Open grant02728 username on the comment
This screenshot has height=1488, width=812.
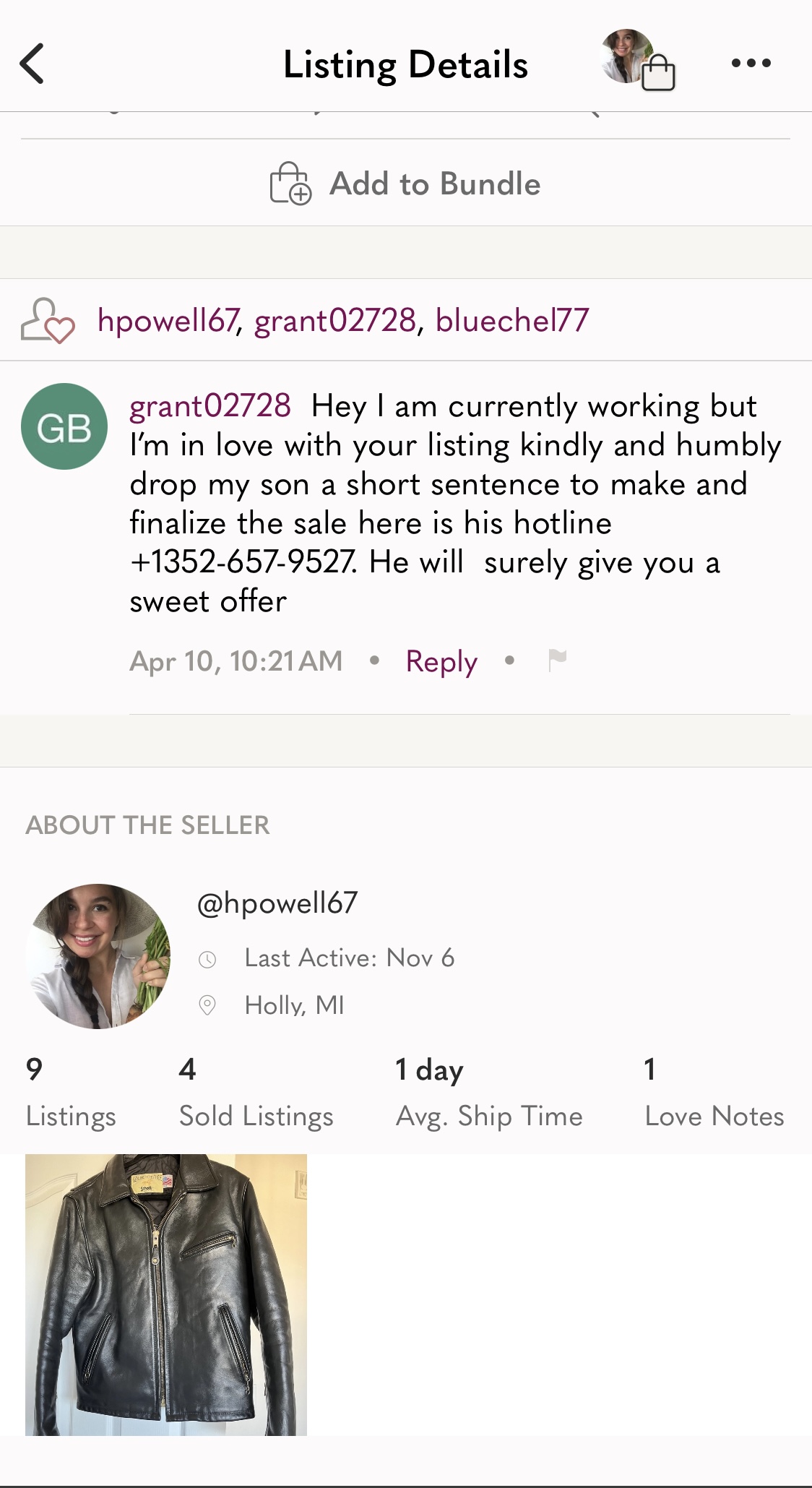pyautogui.click(x=210, y=405)
